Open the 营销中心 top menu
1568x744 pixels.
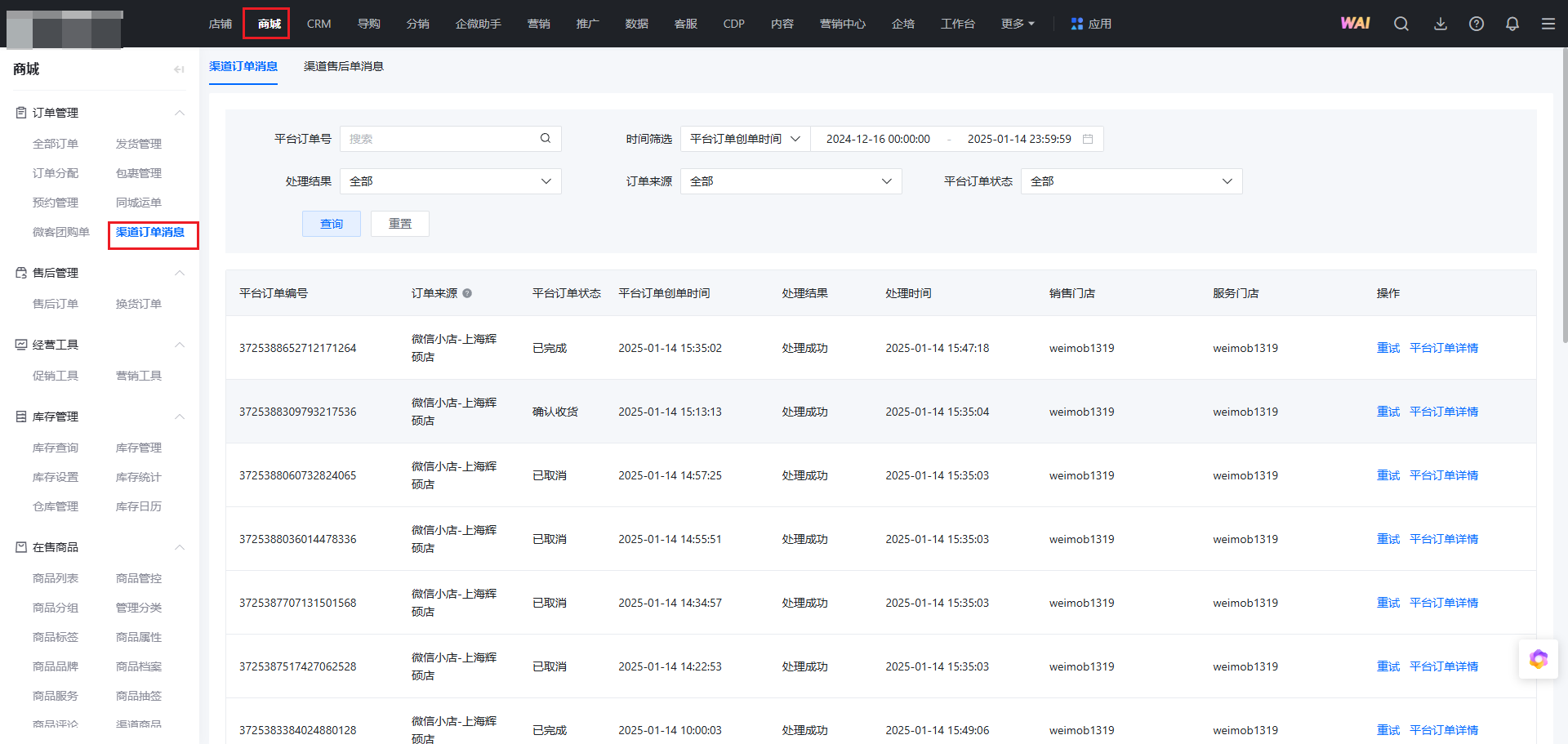tap(843, 24)
